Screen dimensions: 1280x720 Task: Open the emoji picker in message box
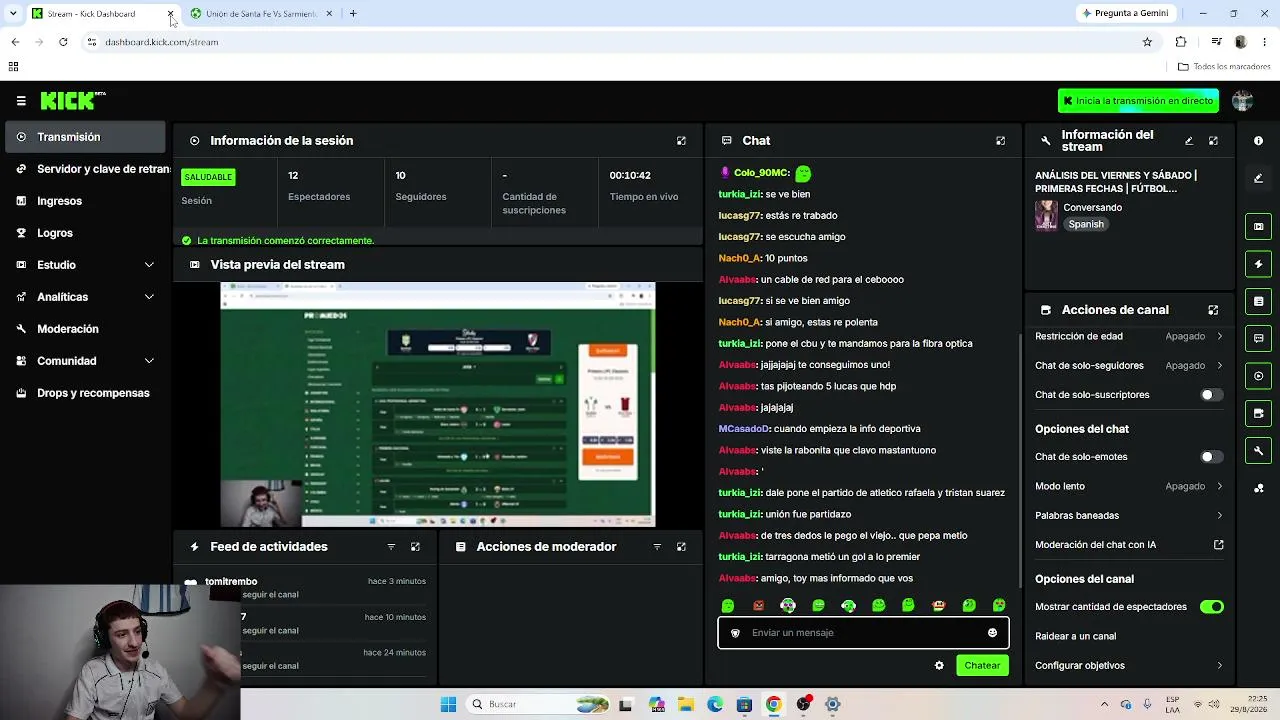click(992, 633)
